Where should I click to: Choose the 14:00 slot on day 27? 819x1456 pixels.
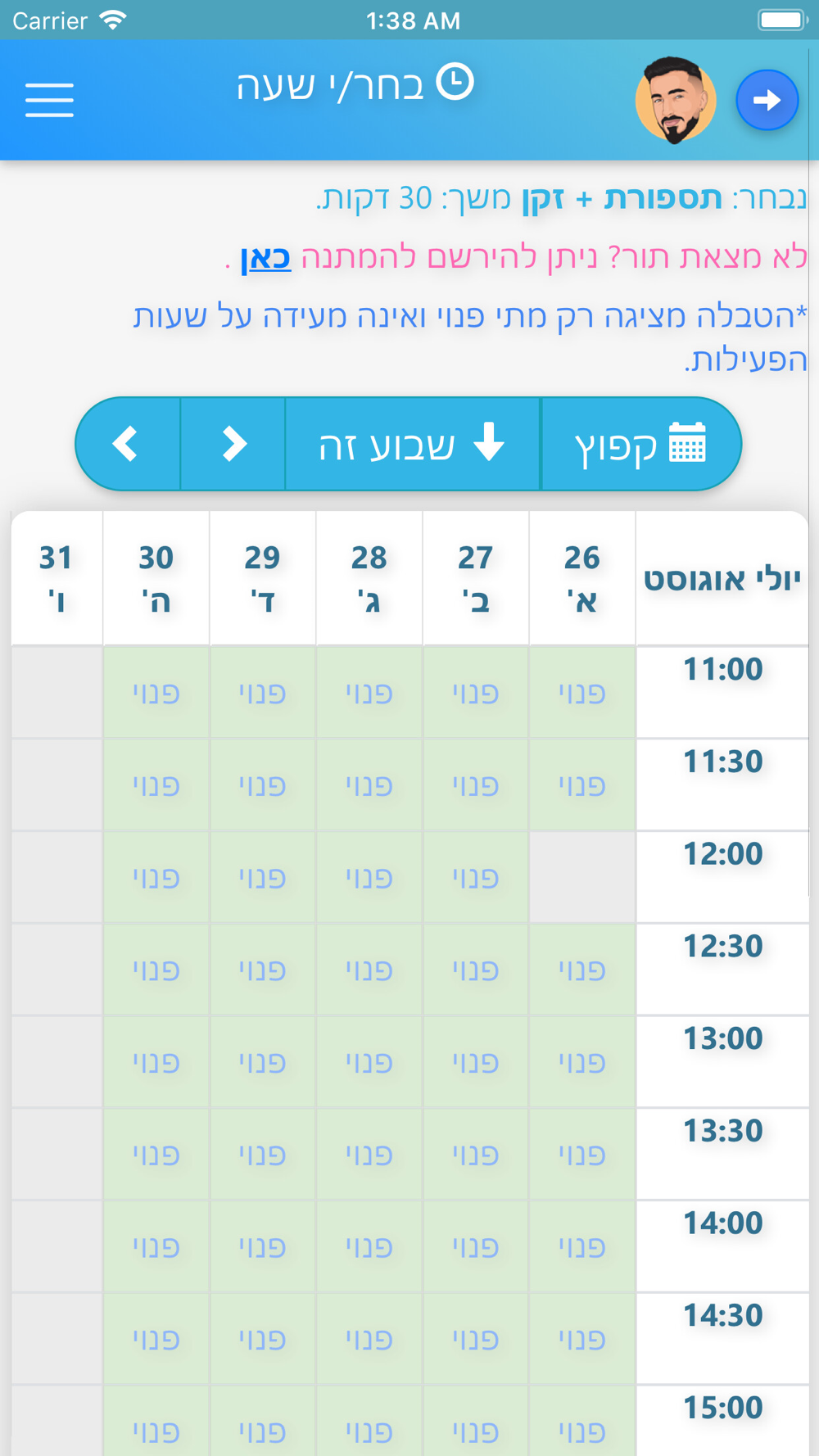476,1248
